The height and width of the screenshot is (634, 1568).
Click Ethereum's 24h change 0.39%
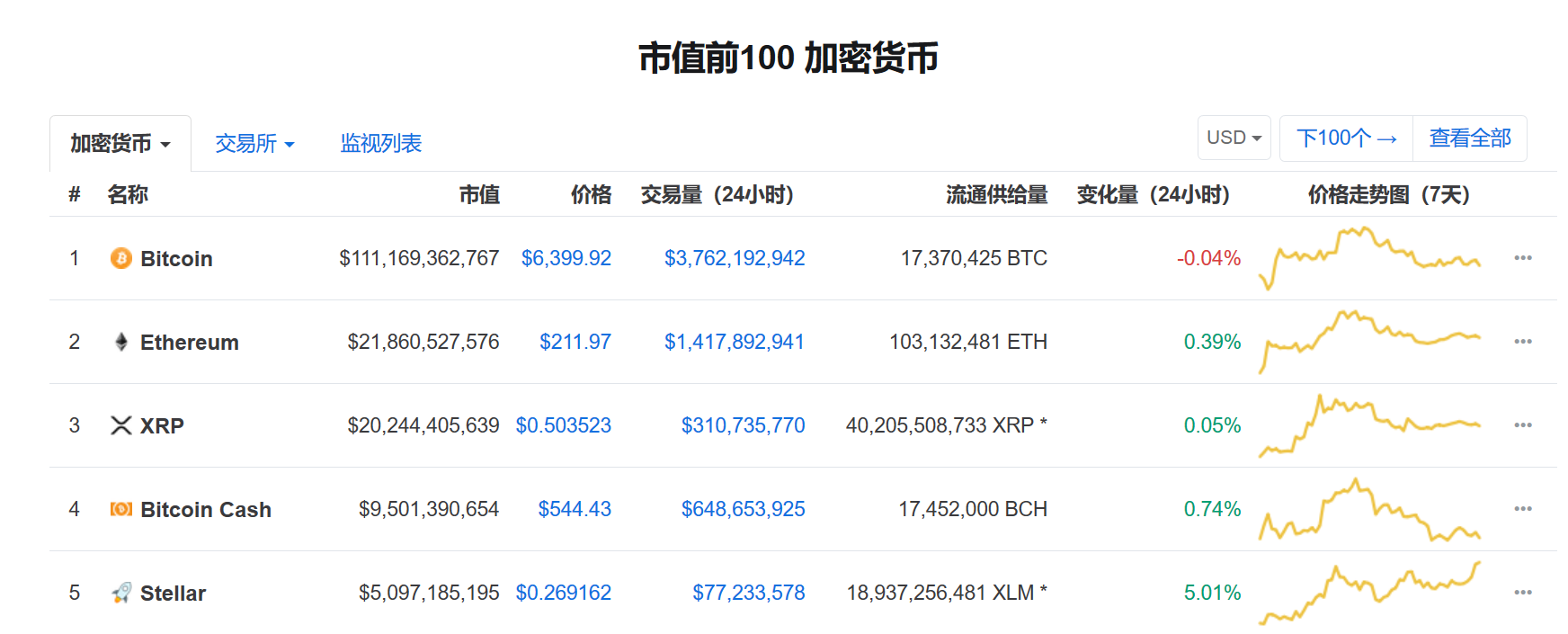(x=1213, y=342)
